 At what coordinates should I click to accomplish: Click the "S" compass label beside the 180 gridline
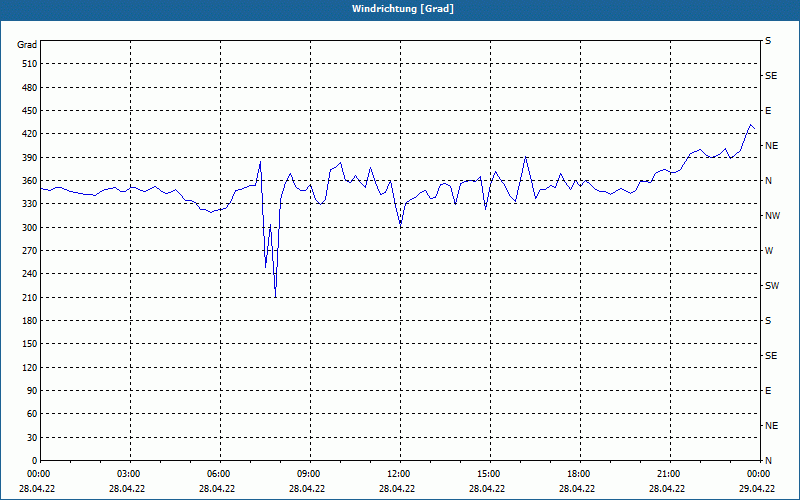[x=768, y=321]
